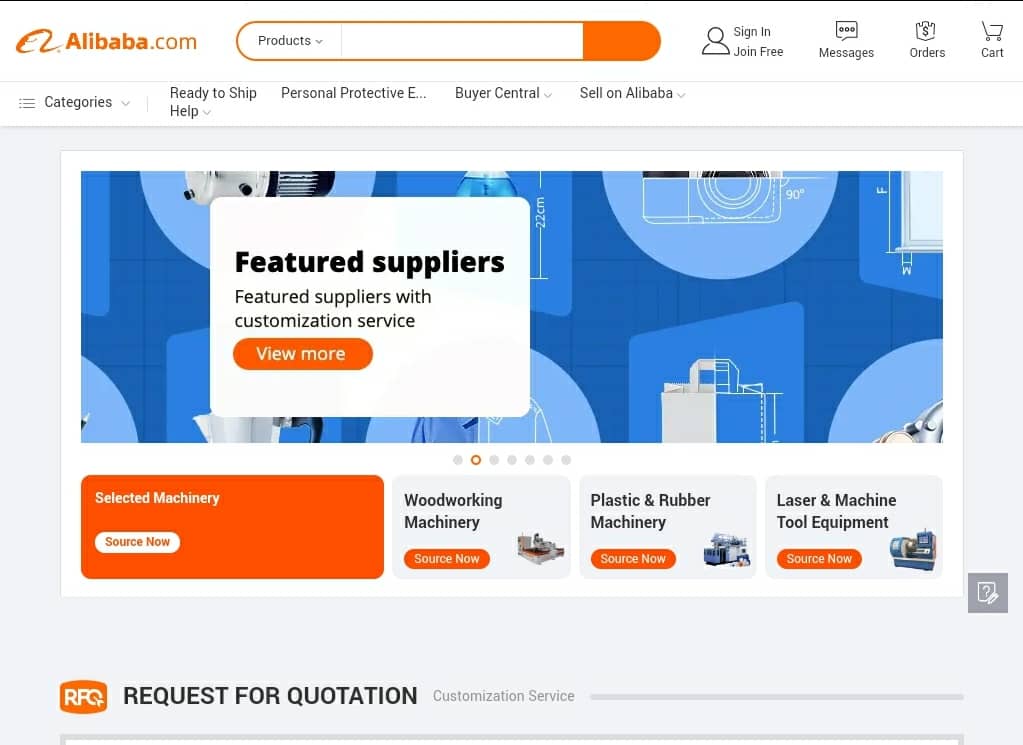Viewport: 1023px width, 745px height.
Task: Open the Messages icon
Action: click(x=846, y=31)
